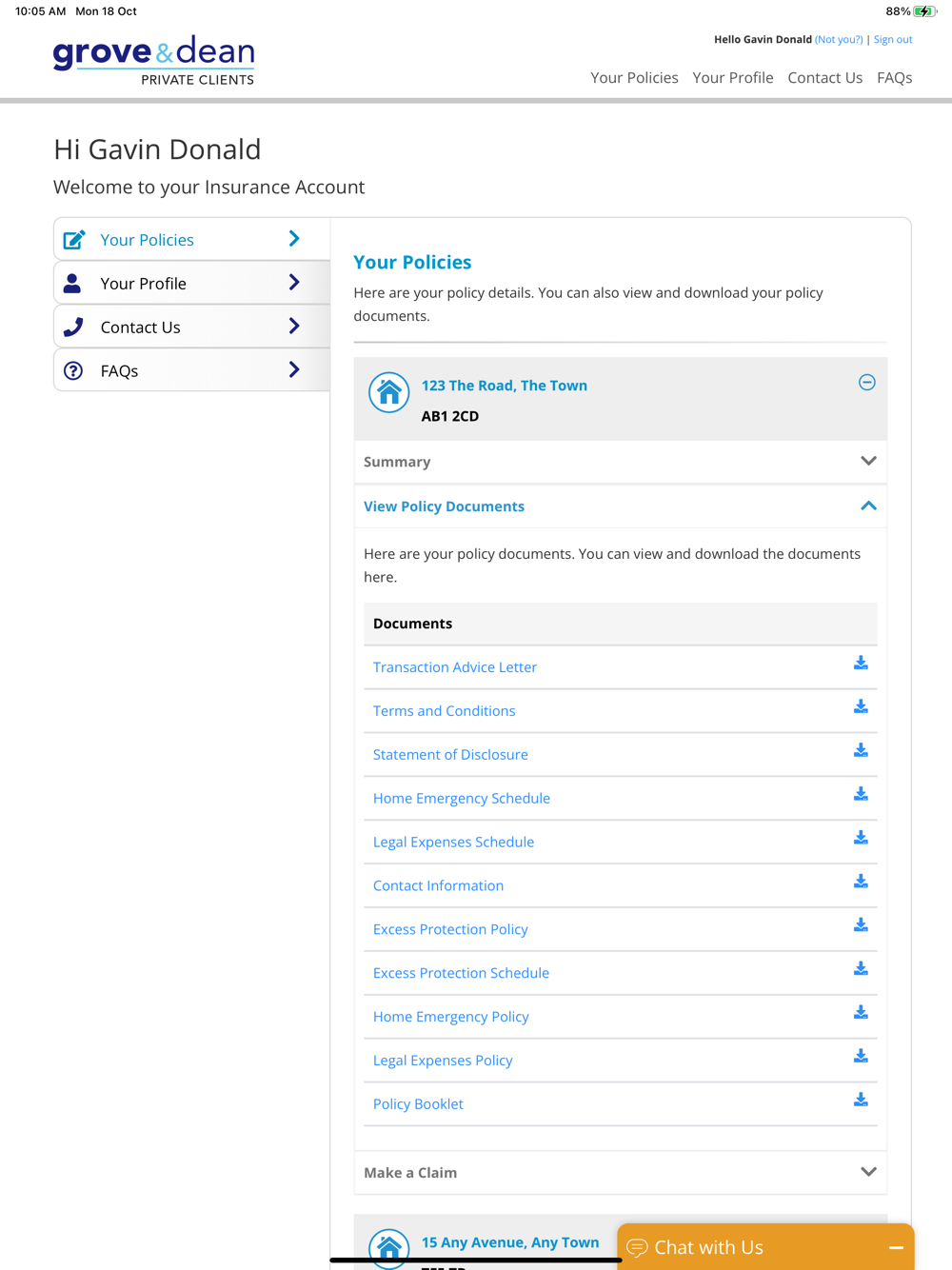952x1270 pixels.
Task: Download the Statement of Disclosure document
Action: pyautogui.click(x=861, y=750)
